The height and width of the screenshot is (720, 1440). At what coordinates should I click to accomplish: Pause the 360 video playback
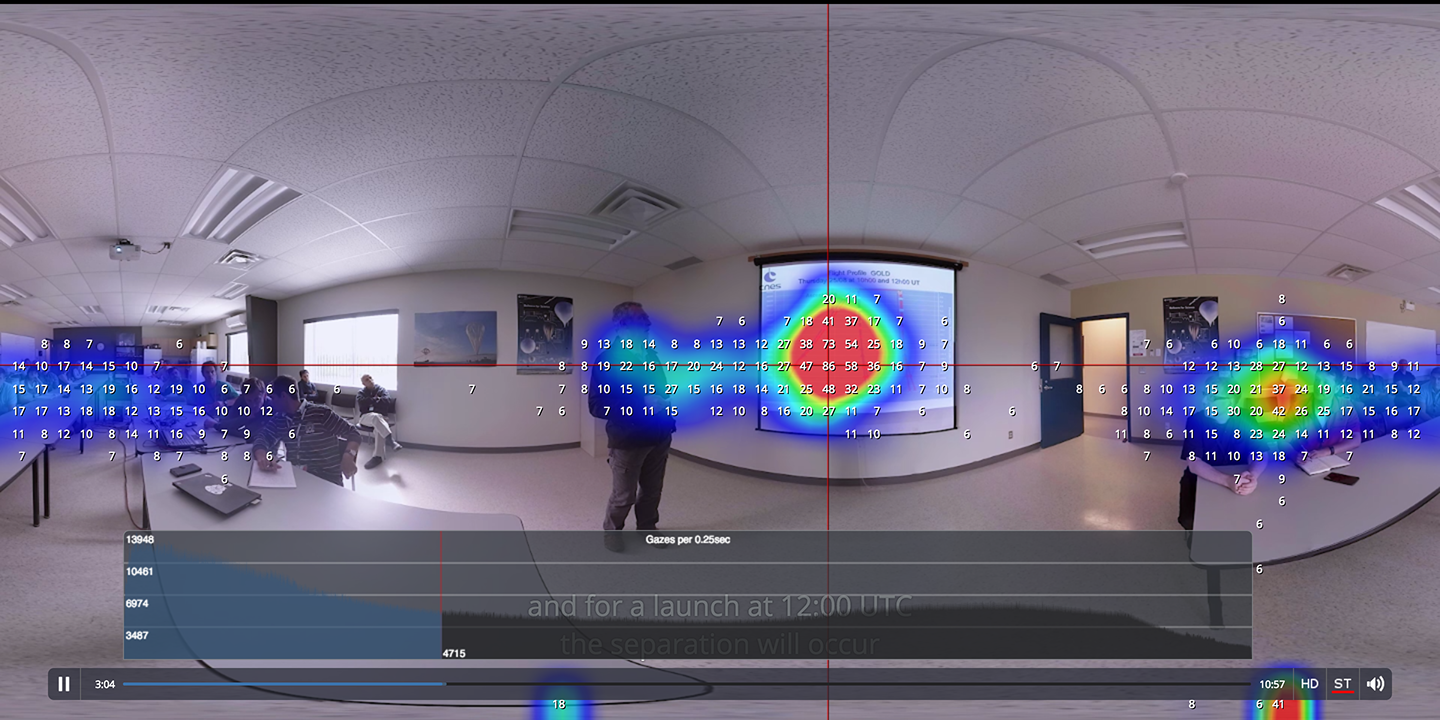tap(64, 684)
